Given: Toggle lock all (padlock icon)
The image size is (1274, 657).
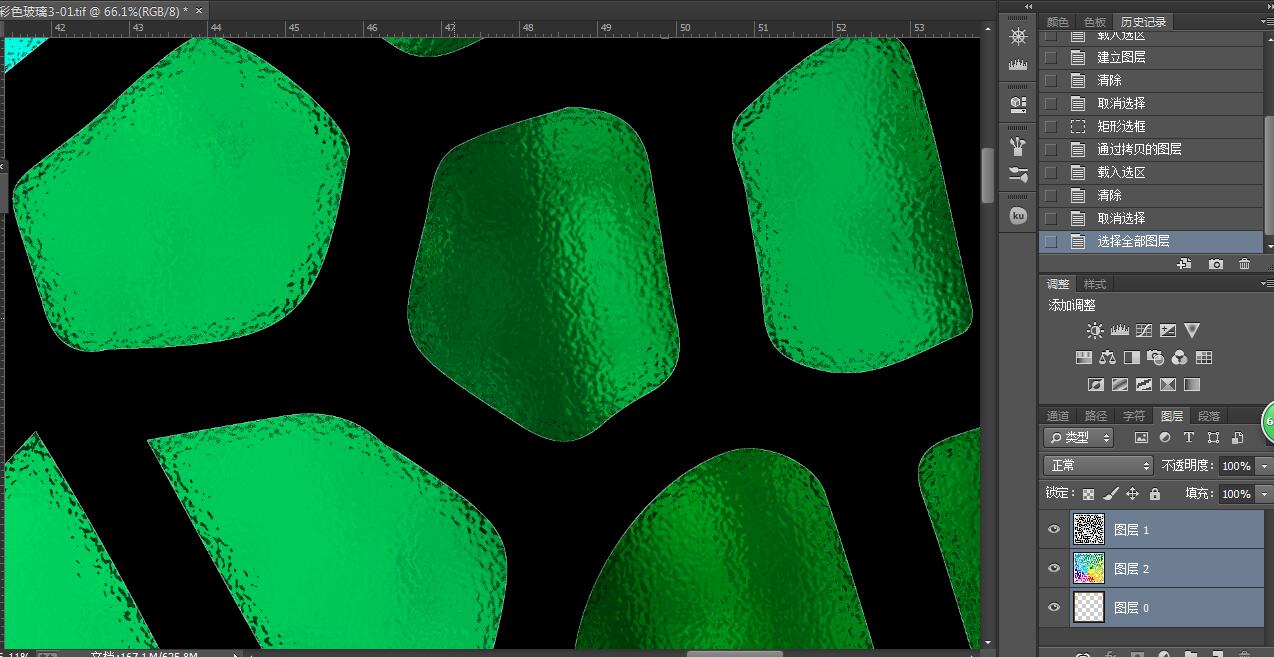Looking at the screenshot, I should (1155, 494).
